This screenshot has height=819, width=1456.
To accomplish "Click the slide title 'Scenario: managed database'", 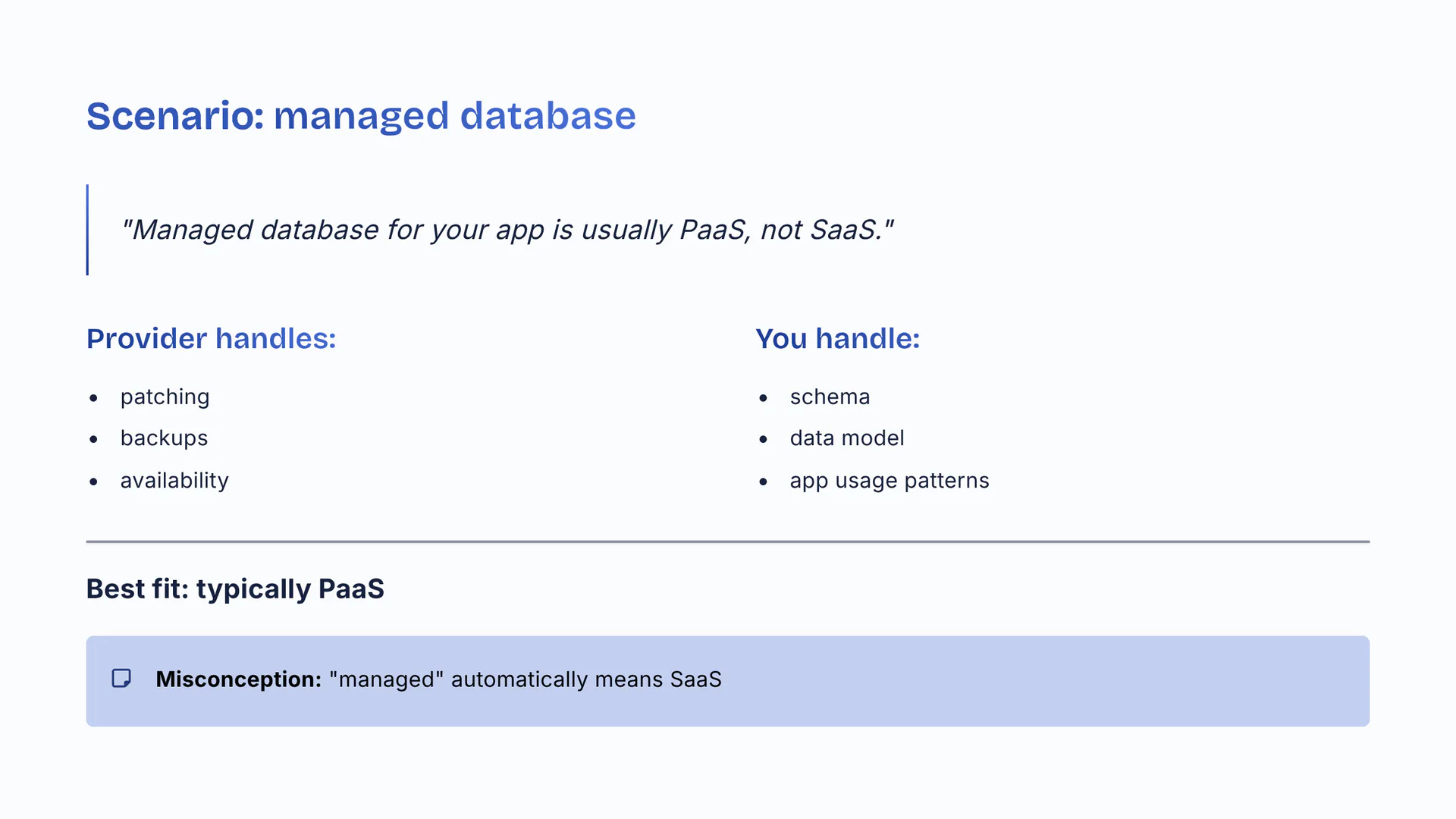I will (x=361, y=116).
